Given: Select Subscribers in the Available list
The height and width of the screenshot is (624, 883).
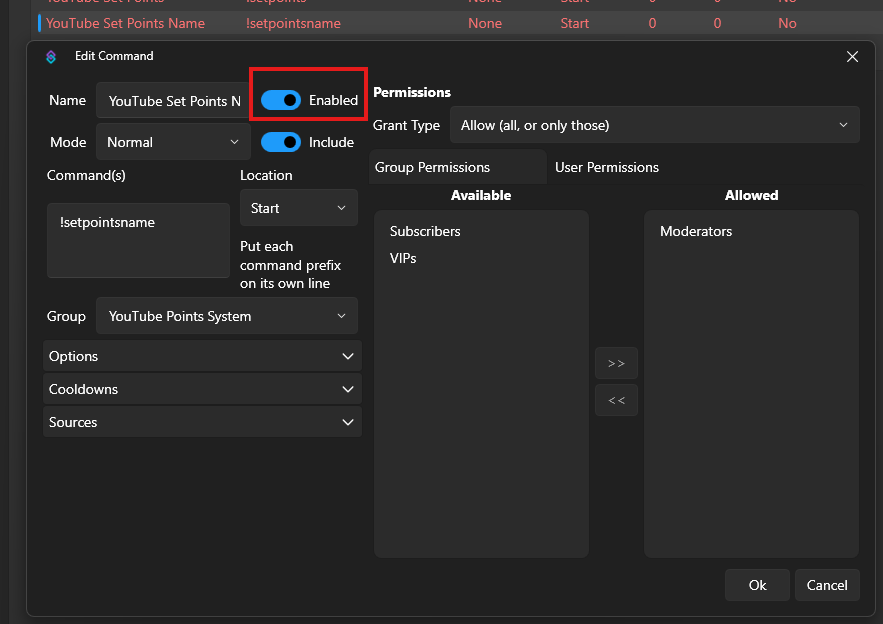Looking at the screenshot, I should (x=425, y=231).
